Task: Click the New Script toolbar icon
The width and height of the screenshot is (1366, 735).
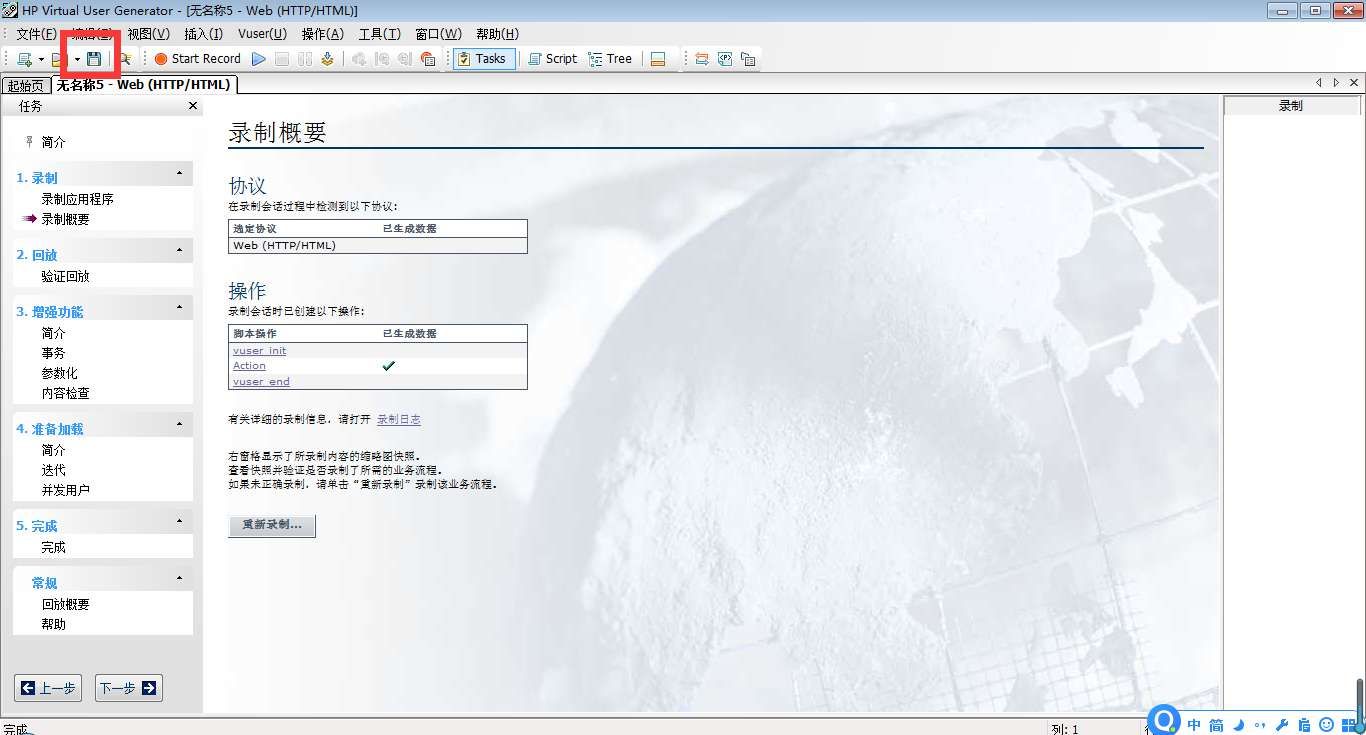Action: point(24,59)
